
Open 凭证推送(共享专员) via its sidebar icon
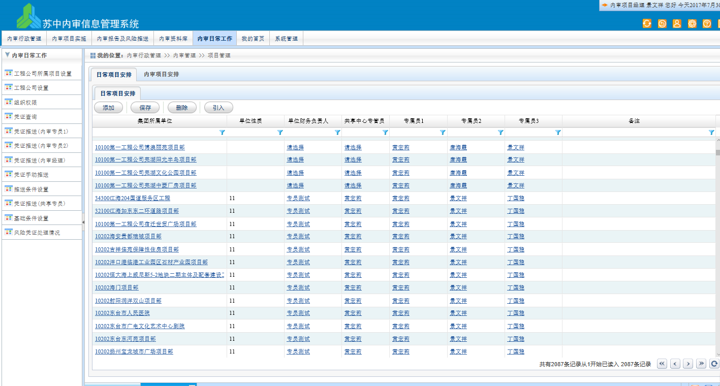[8, 203]
